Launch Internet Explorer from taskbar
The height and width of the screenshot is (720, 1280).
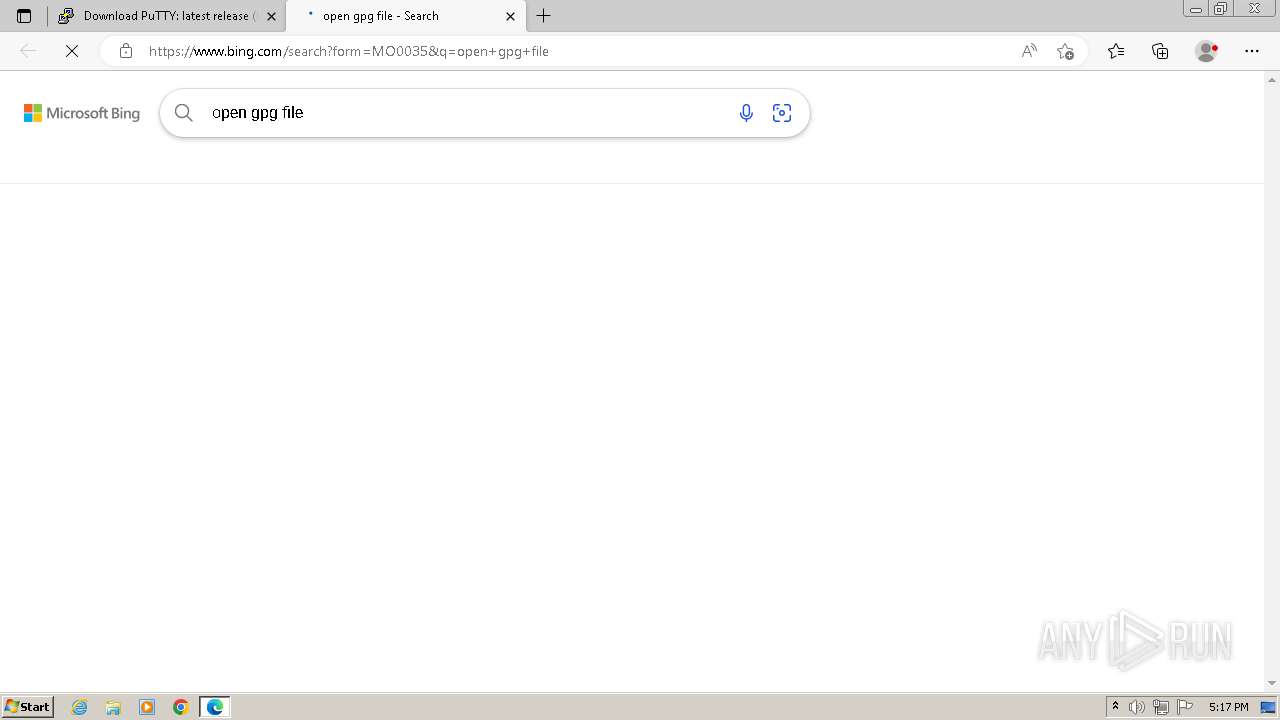click(x=80, y=707)
